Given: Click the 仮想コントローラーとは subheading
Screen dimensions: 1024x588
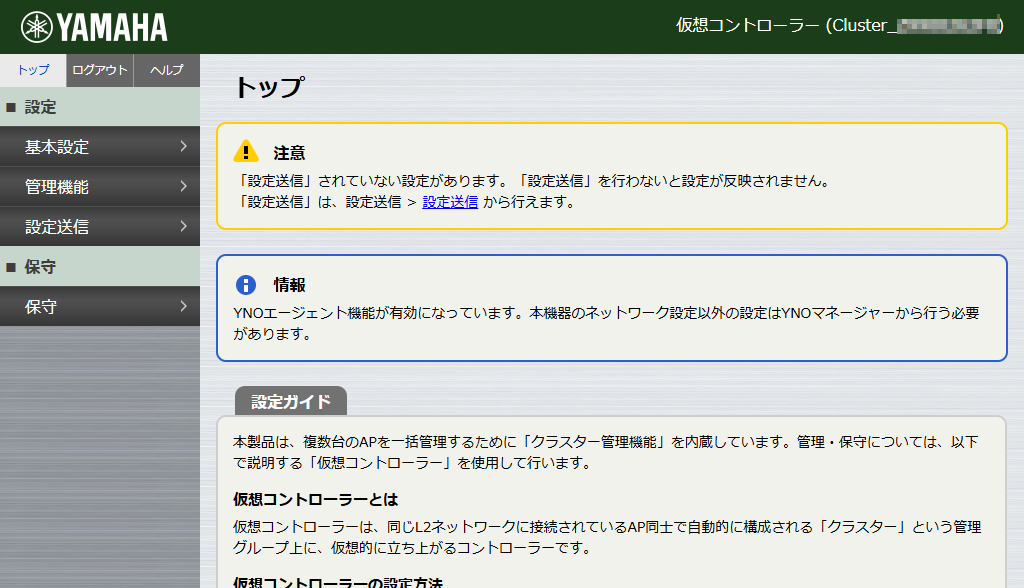Looking at the screenshot, I should pyautogui.click(x=315, y=500).
